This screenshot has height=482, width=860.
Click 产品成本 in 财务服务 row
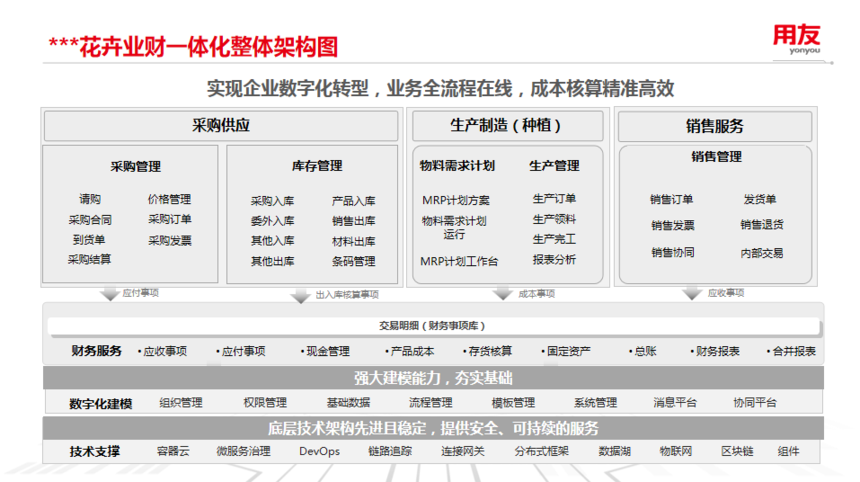(412, 351)
